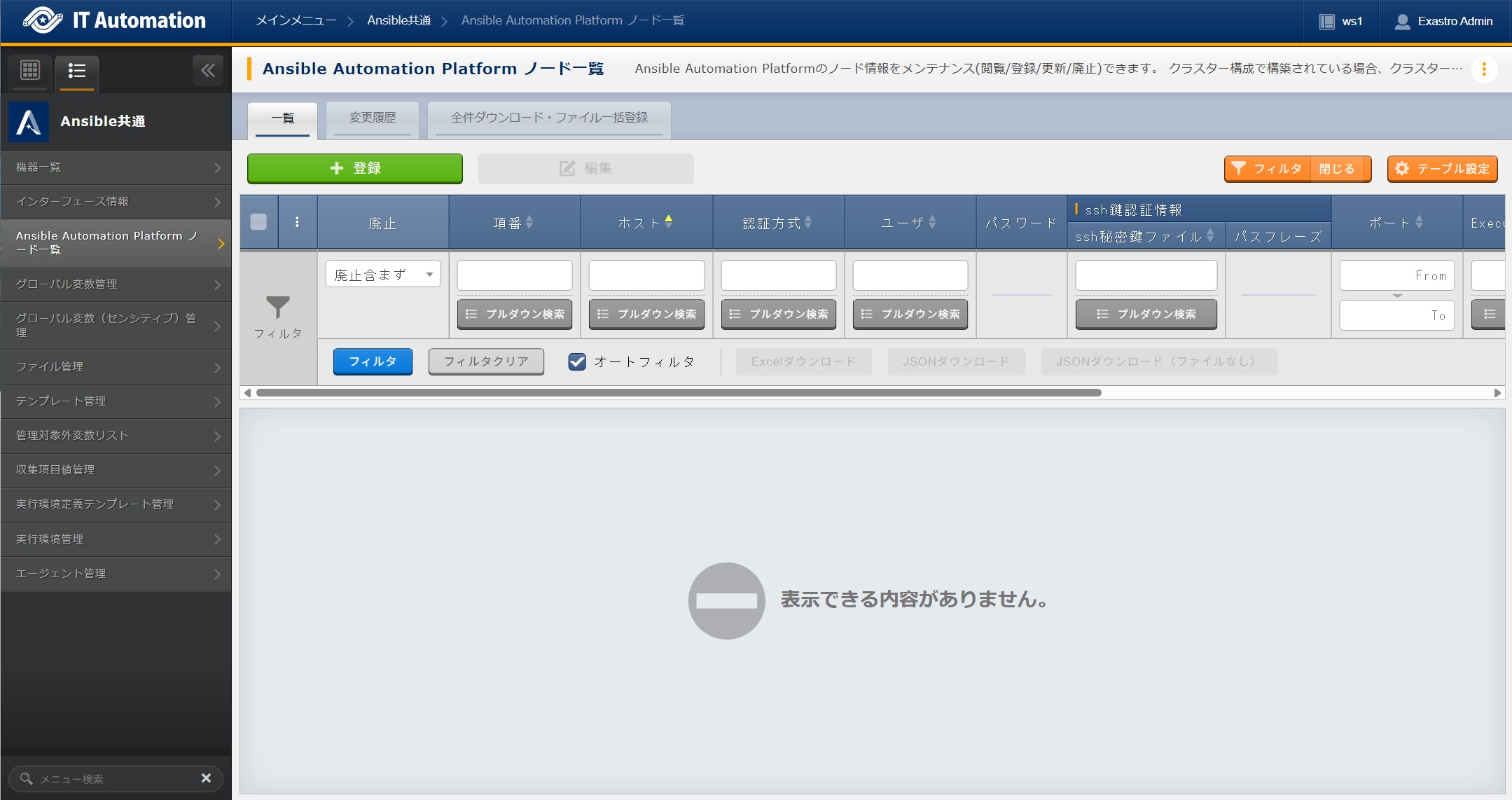Switch sidebar to grid menu view
Viewport: 1512px width, 800px height.
(x=30, y=71)
